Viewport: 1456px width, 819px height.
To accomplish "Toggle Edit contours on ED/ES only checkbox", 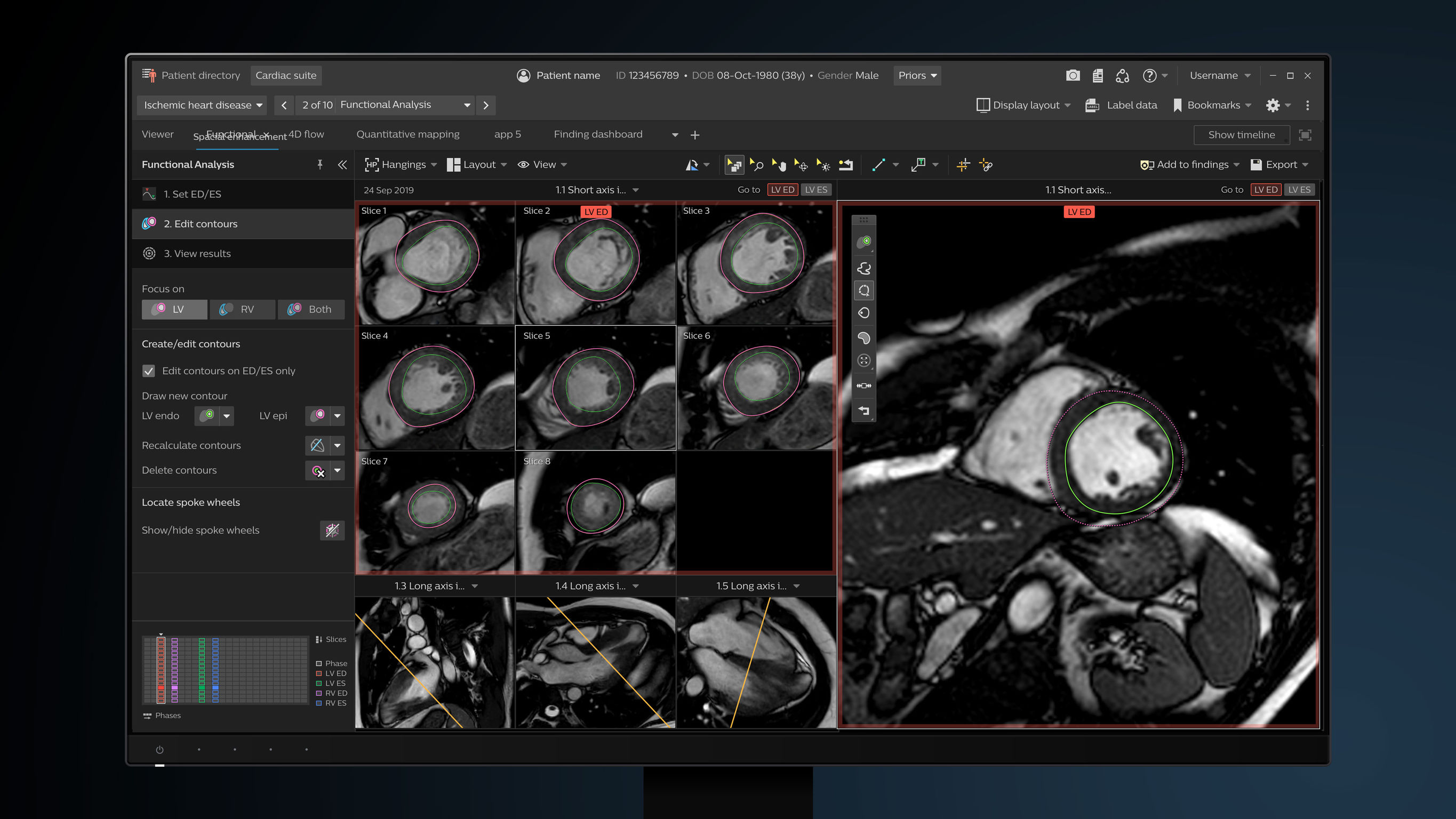I will tap(149, 370).
